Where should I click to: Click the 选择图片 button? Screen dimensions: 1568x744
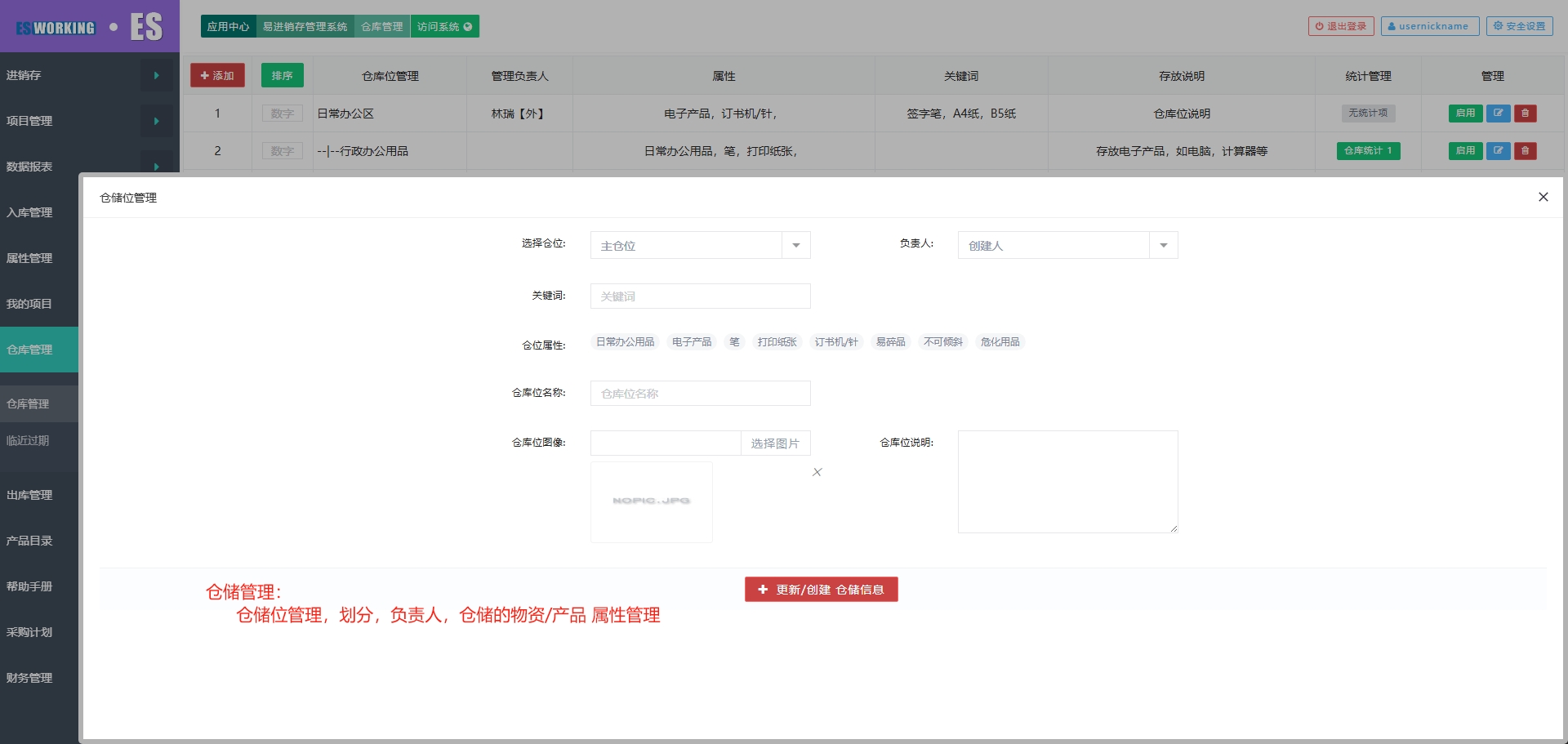(775, 443)
